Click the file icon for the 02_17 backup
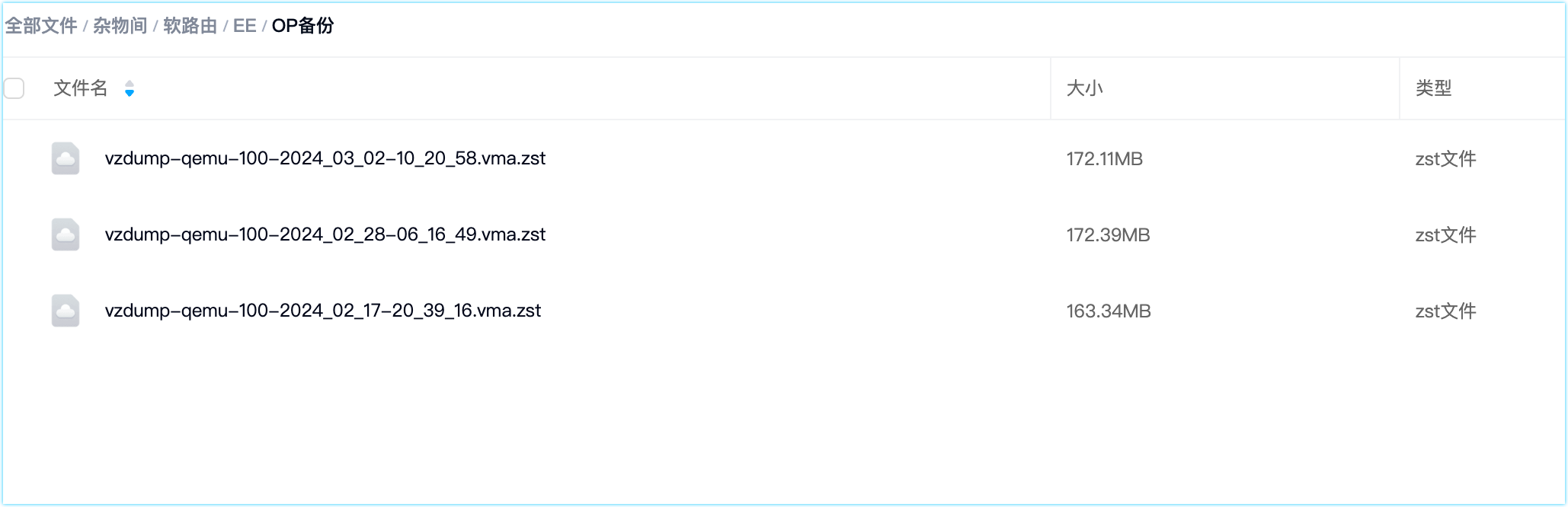1568x507 pixels. click(x=66, y=311)
